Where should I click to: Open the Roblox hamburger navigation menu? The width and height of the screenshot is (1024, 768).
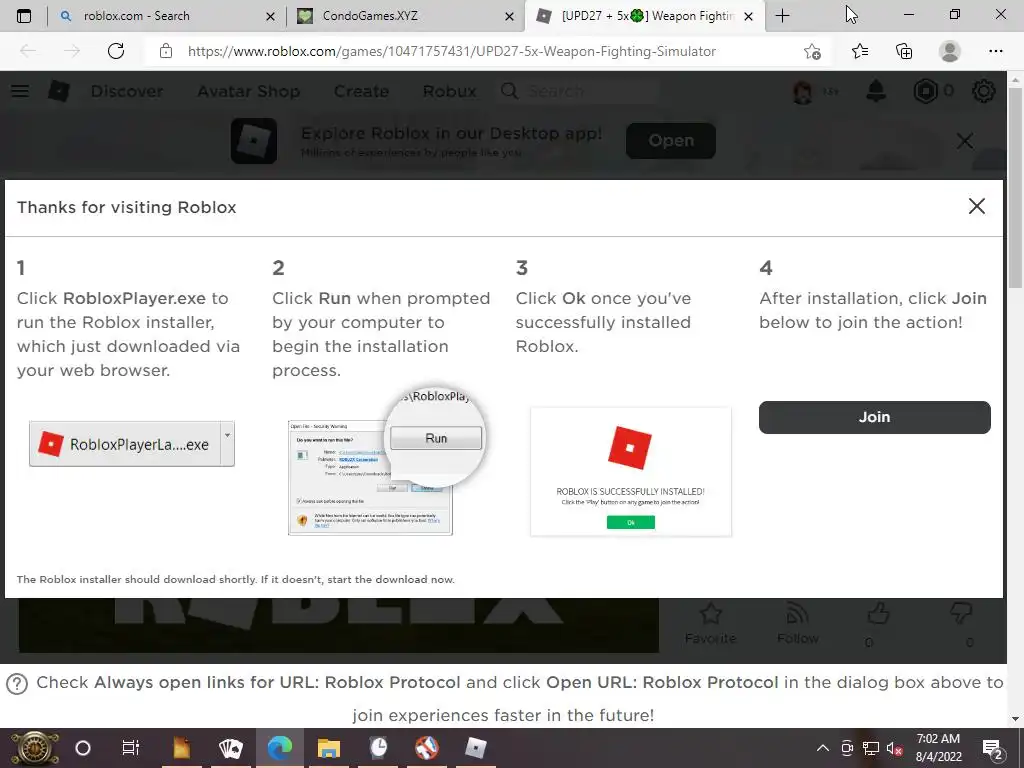coord(20,91)
